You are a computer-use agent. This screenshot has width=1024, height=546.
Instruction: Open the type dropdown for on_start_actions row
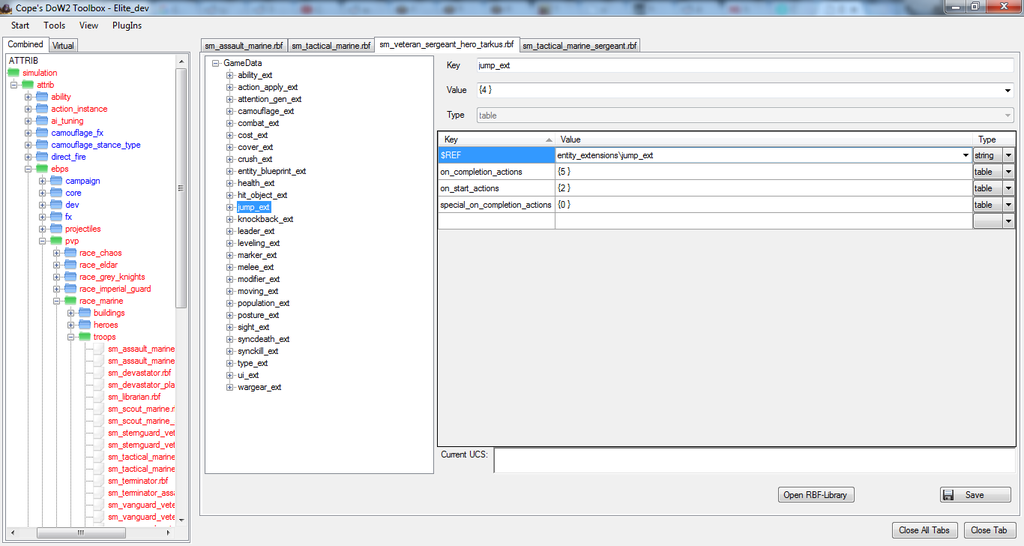(x=1008, y=188)
